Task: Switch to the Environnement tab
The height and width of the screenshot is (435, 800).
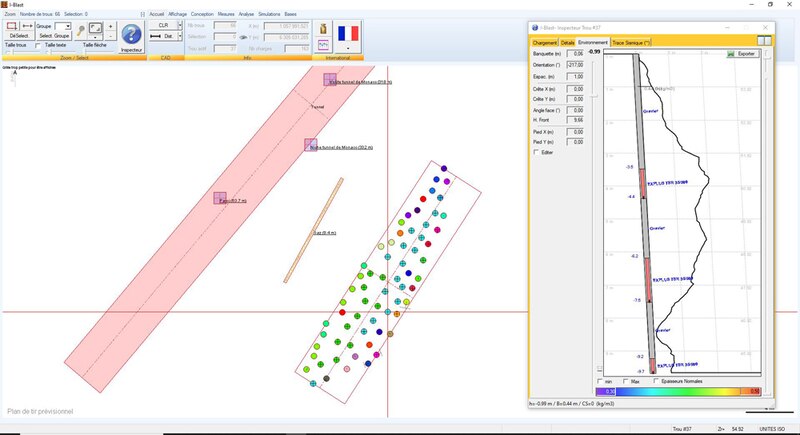Action: [593, 42]
